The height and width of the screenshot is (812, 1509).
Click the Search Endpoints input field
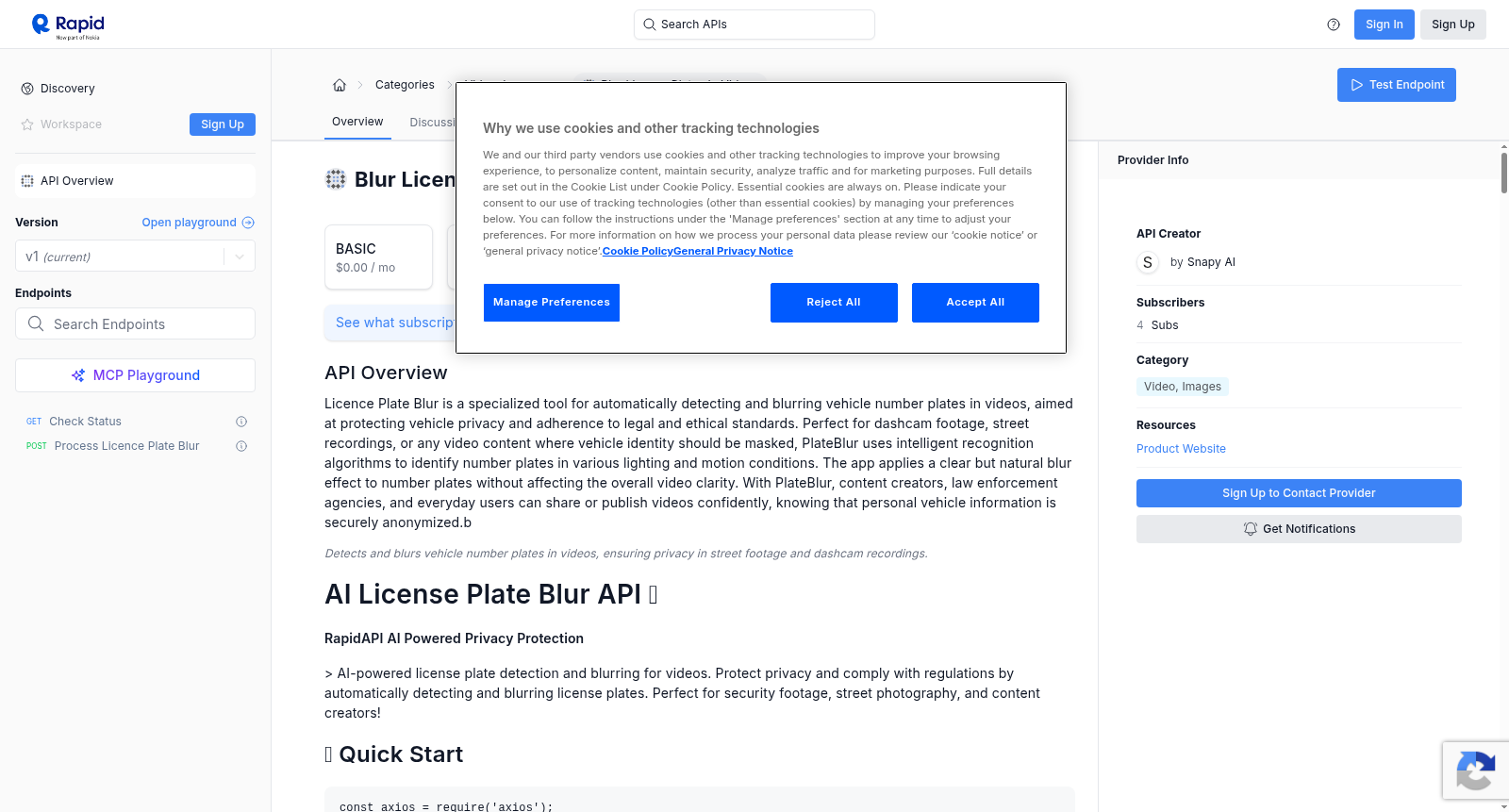tap(135, 323)
